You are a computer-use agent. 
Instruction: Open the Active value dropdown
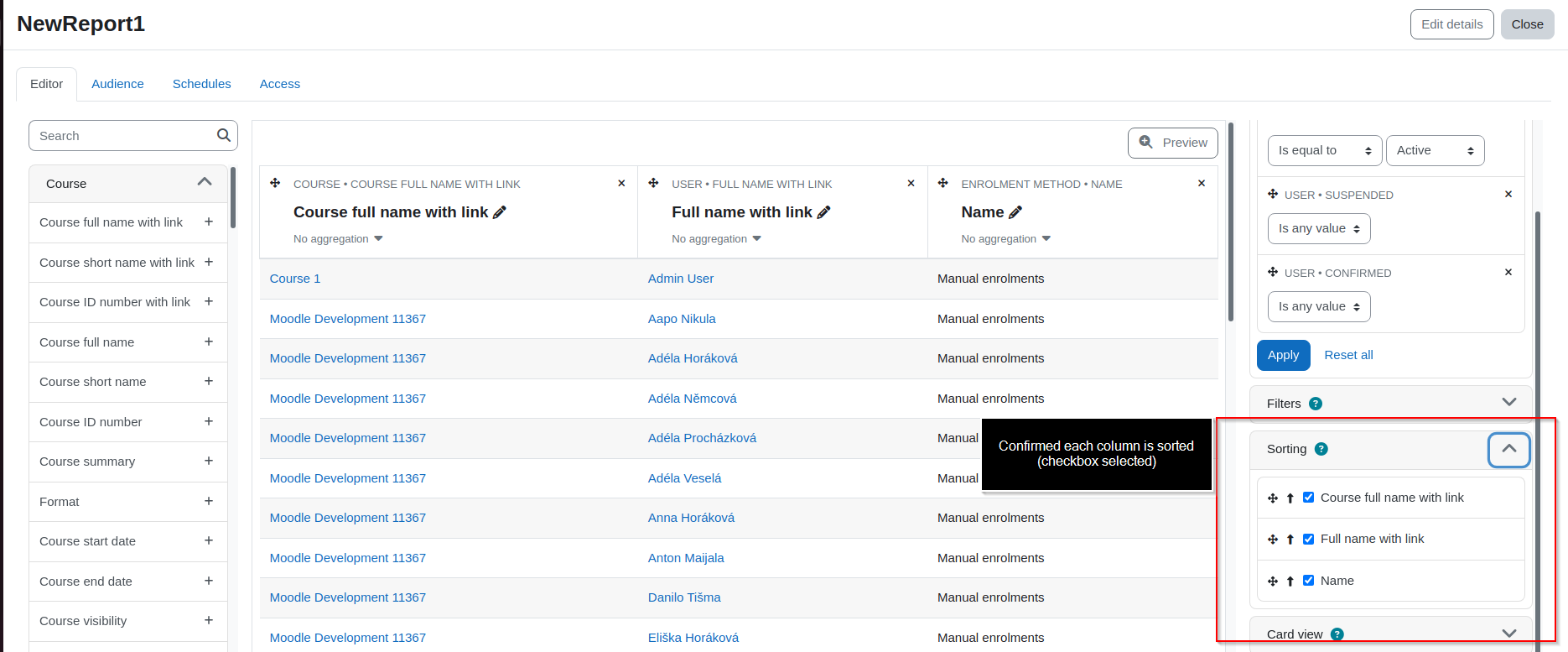point(1436,150)
